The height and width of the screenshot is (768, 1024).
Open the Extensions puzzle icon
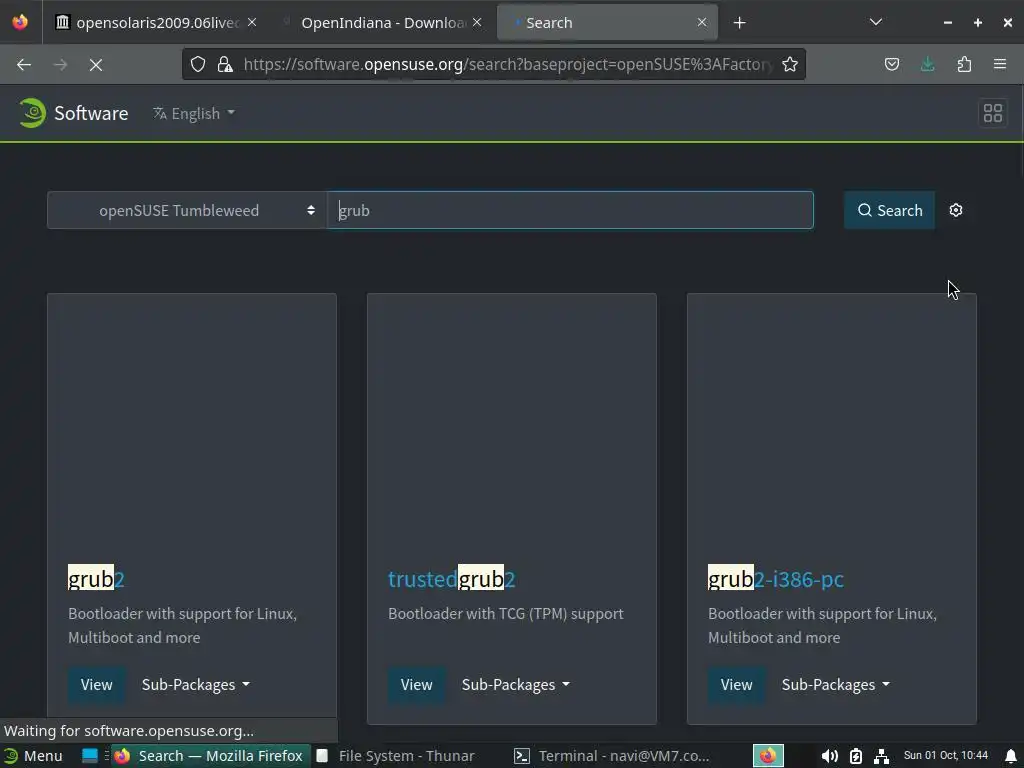click(x=964, y=64)
